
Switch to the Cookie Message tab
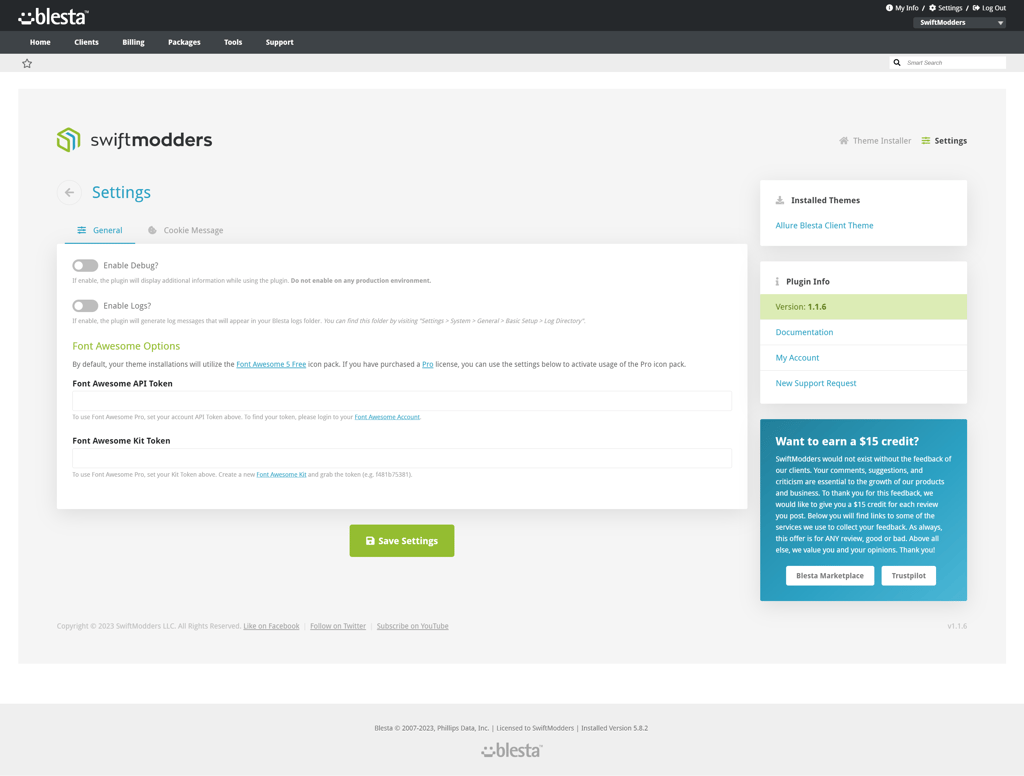[x=185, y=230]
